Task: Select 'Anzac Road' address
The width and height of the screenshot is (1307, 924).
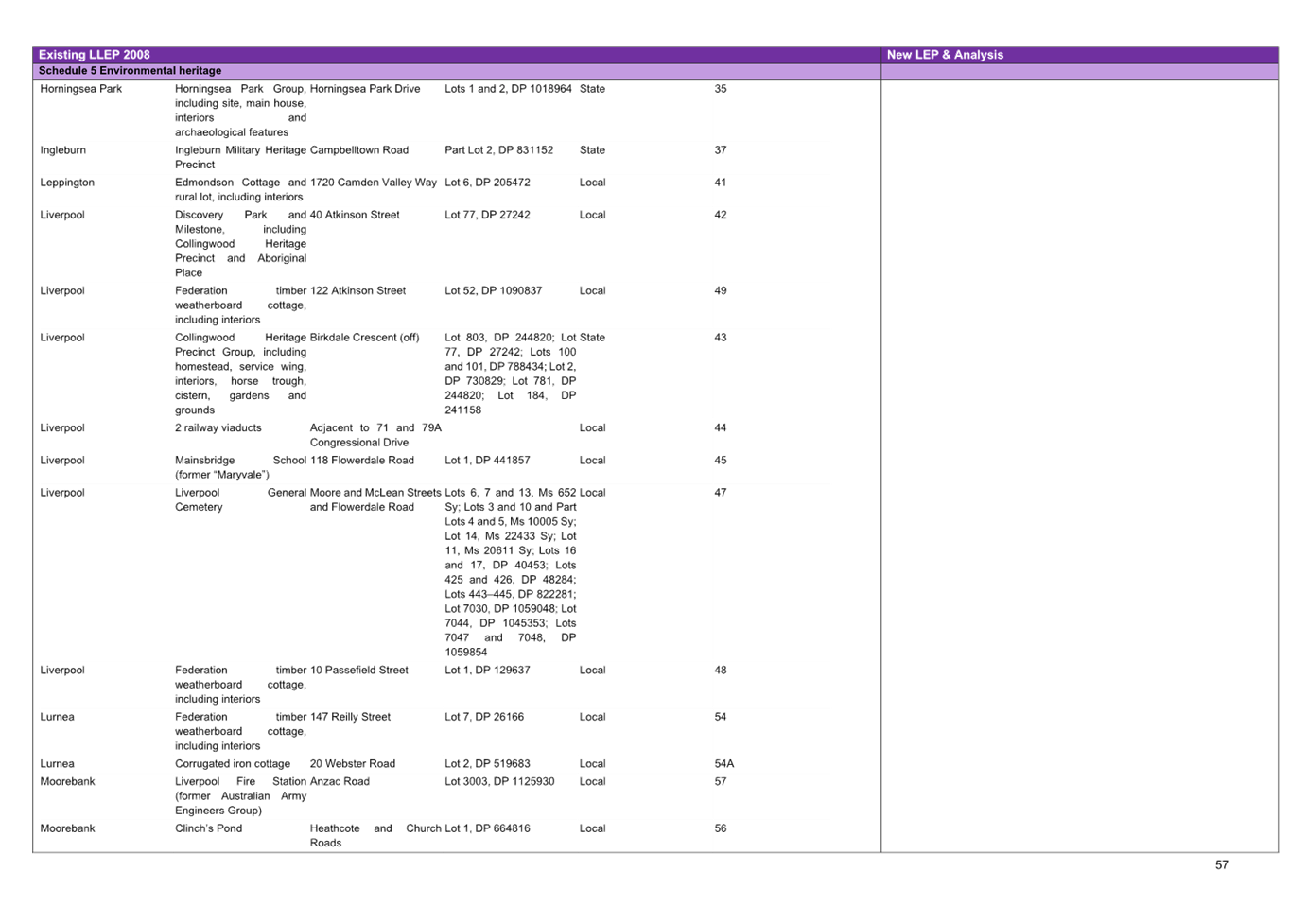Action: click(x=340, y=782)
